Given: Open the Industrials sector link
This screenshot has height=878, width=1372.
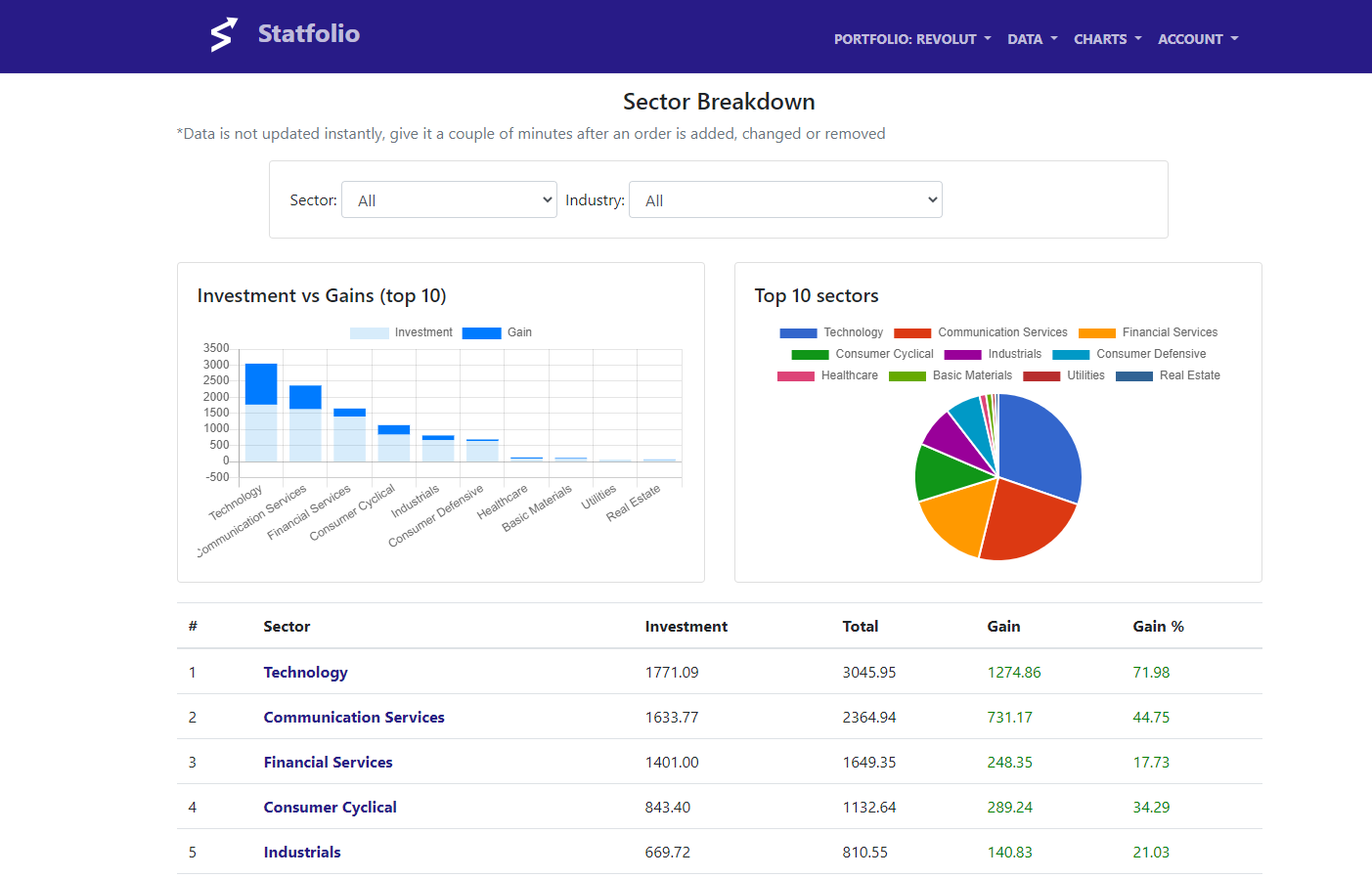Looking at the screenshot, I should coord(302,853).
